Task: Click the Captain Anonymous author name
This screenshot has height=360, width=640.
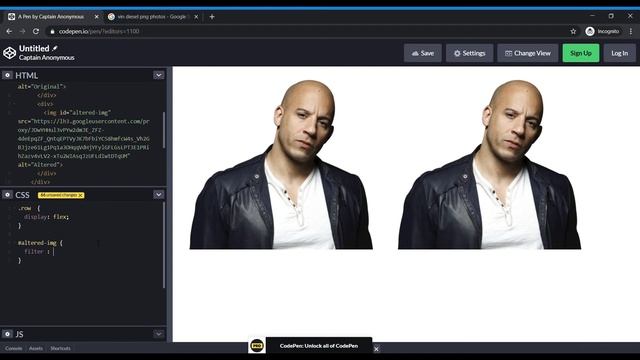Action: (x=47, y=58)
